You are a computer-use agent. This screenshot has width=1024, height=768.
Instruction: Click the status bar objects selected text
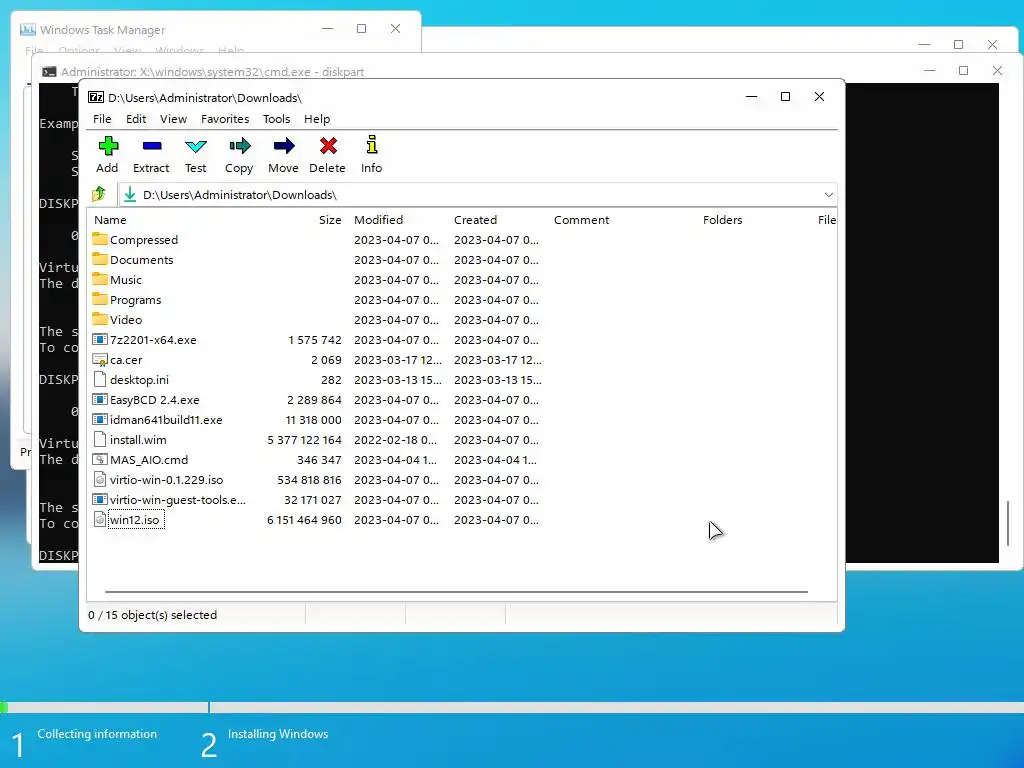click(153, 615)
